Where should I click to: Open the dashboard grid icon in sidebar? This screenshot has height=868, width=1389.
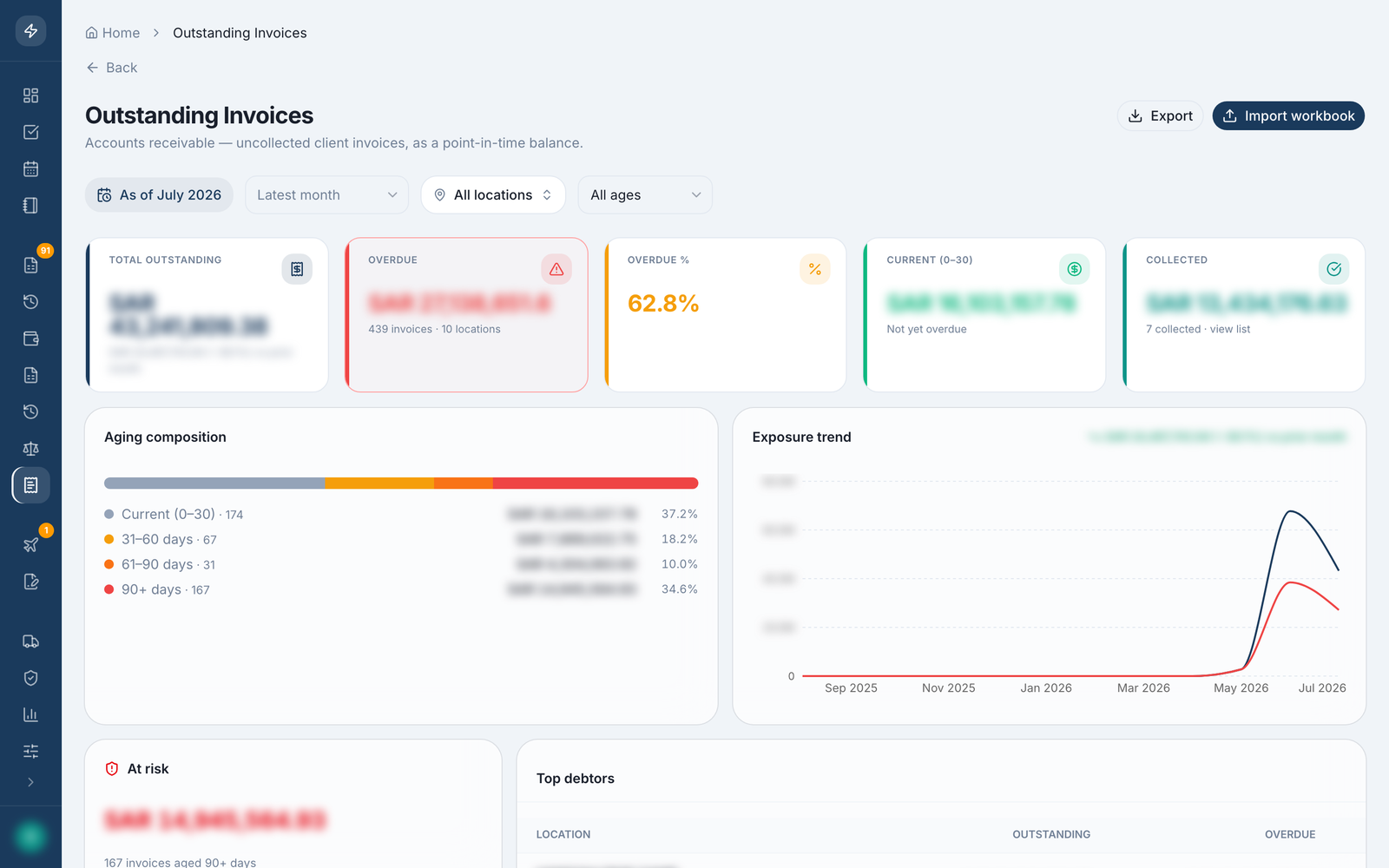click(x=30, y=95)
